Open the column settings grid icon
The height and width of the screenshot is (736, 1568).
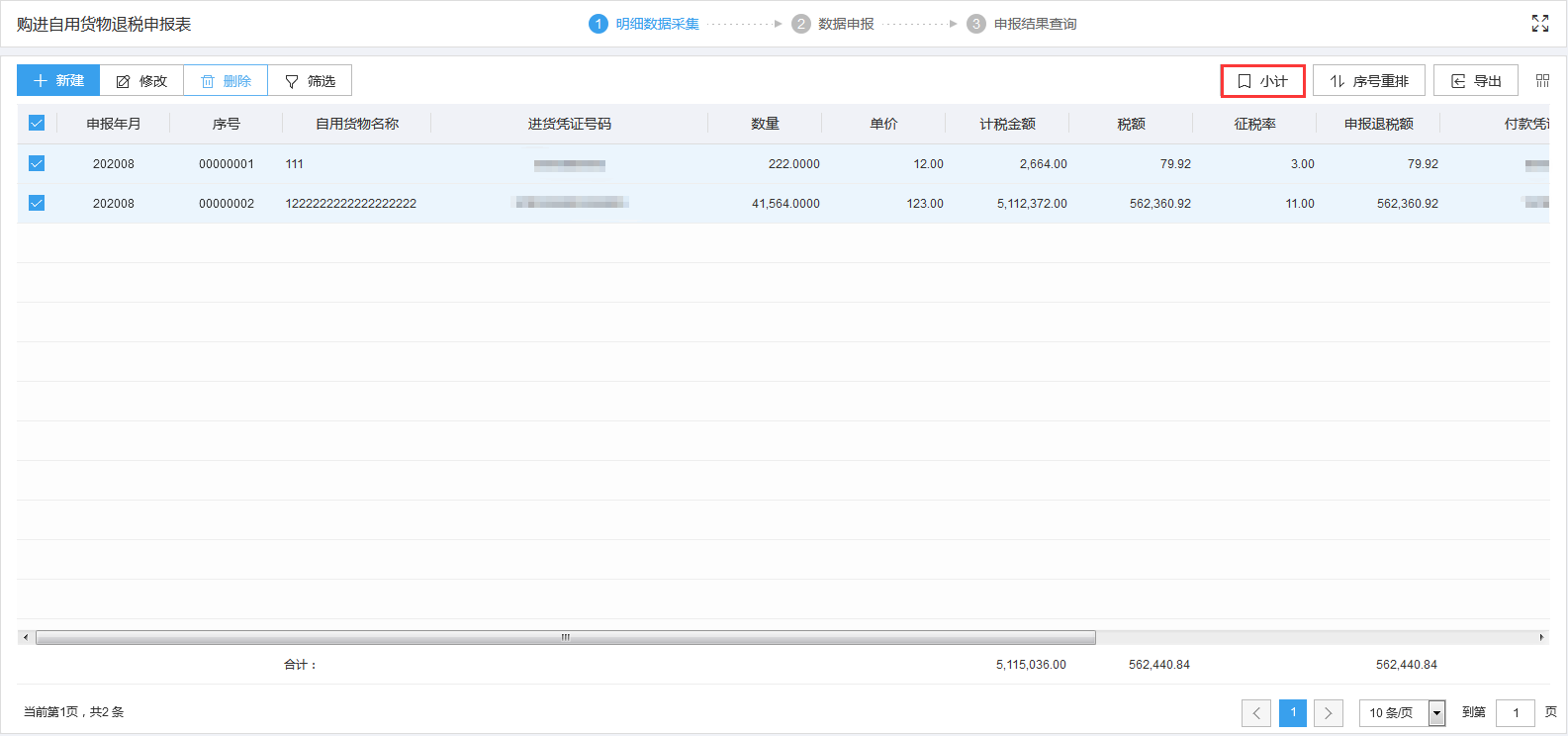[x=1542, y=81]
